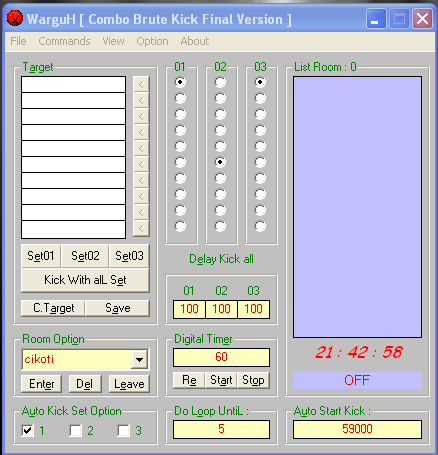Close the WarguH window
The height and width of the screenshot is (455, 438).
tap(423, 19)
